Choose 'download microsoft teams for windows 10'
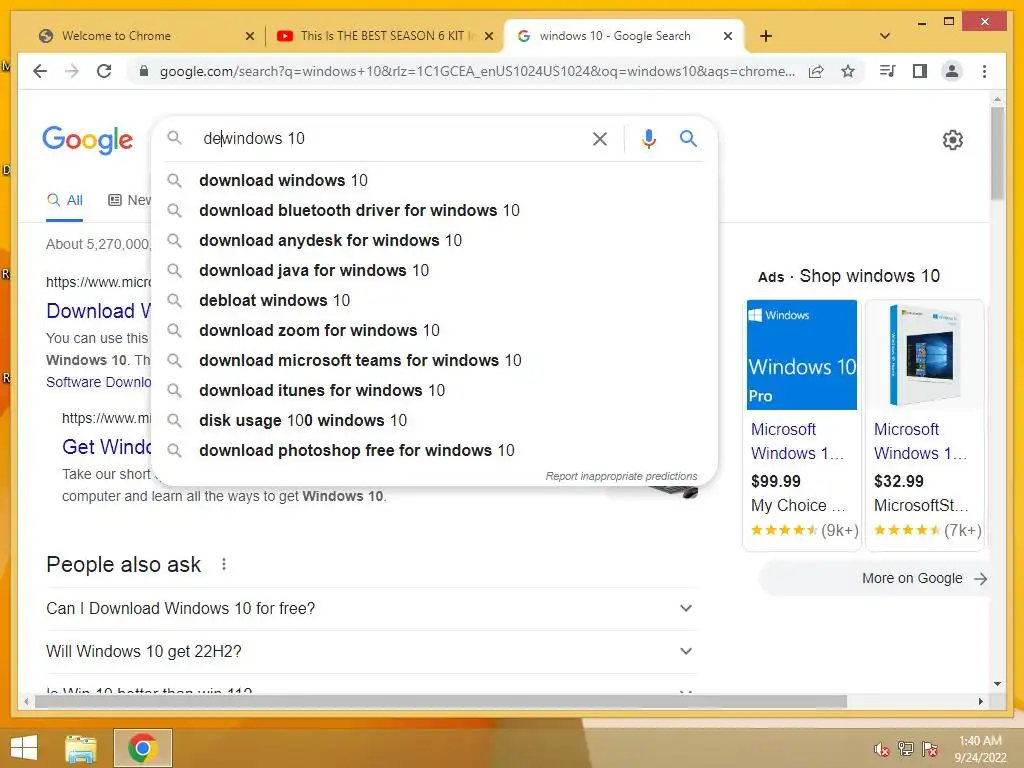This screenshot has height=768, width=1024. coord(434,360)
